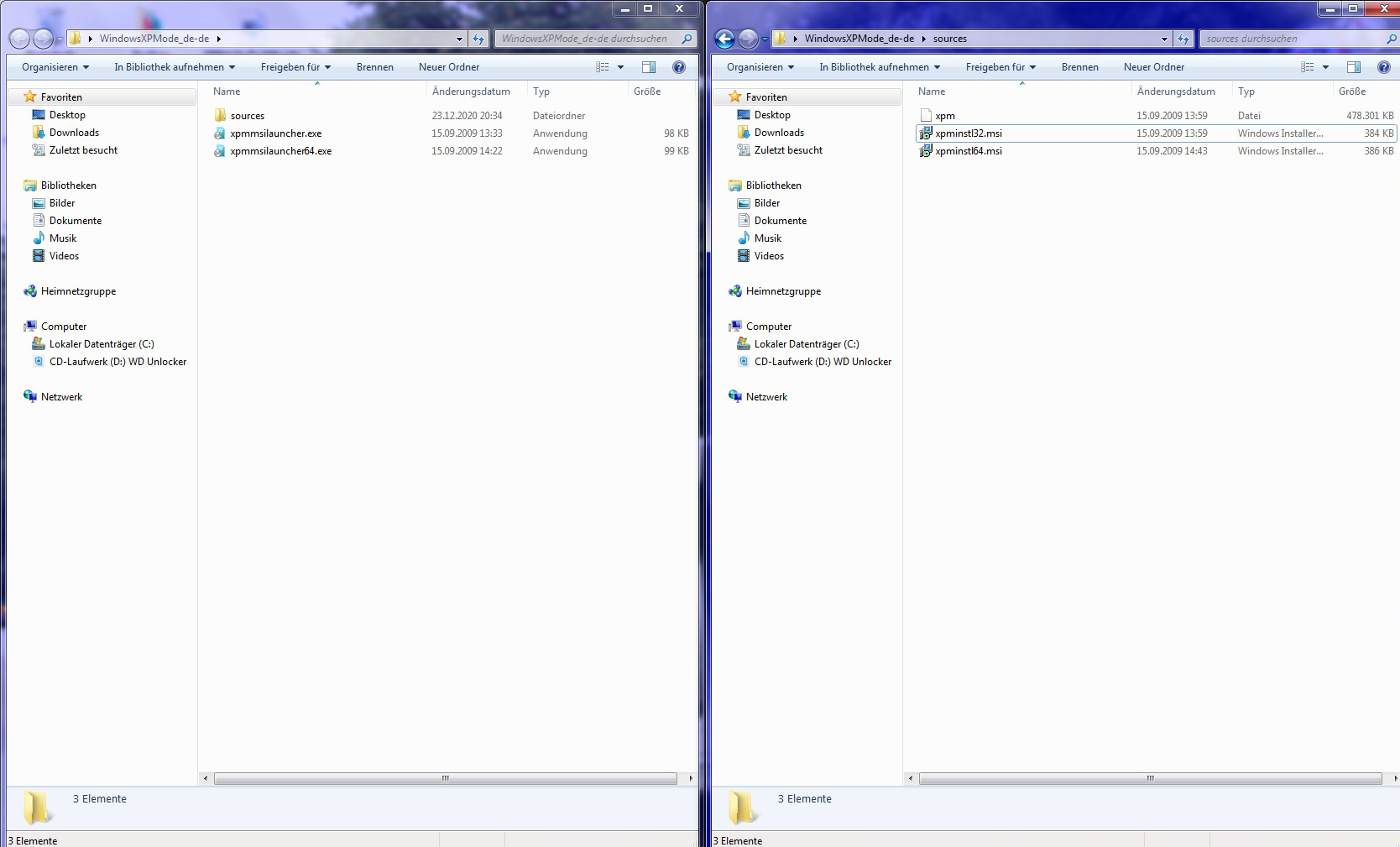Toggle preview pane in right window
Viewport: 1400px width, 847px height.
click(x=1354, y=67)
